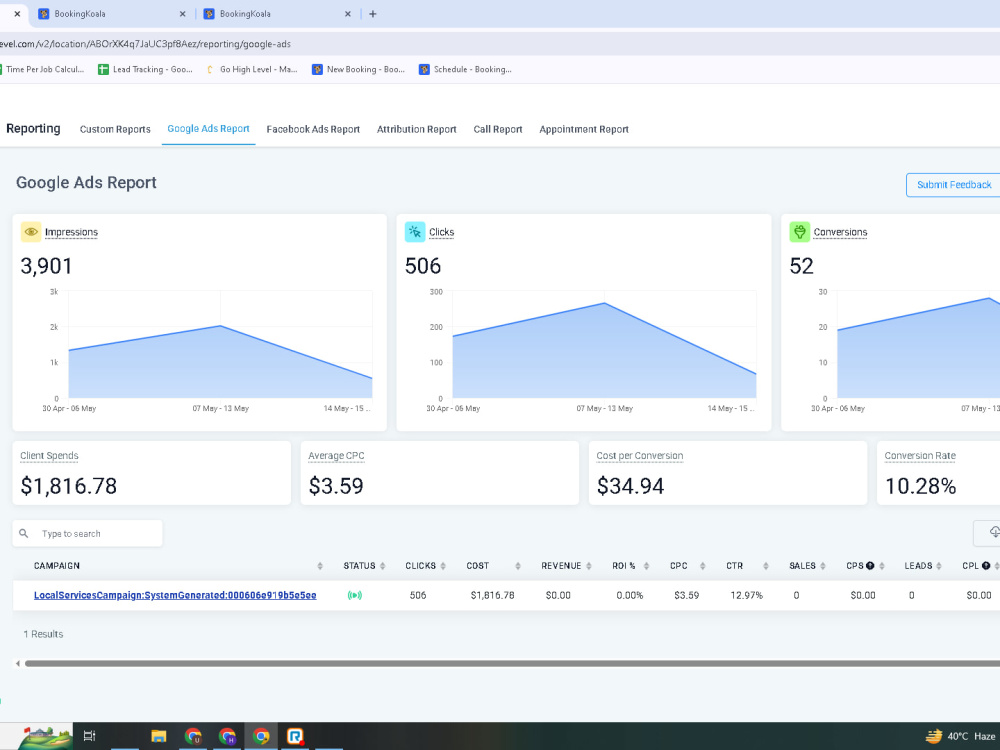Image resolution: width=1000 pixels, height=750 pixels.
Task: Open the CPL info tooltip icon
Action: click(x=986, y=566)
